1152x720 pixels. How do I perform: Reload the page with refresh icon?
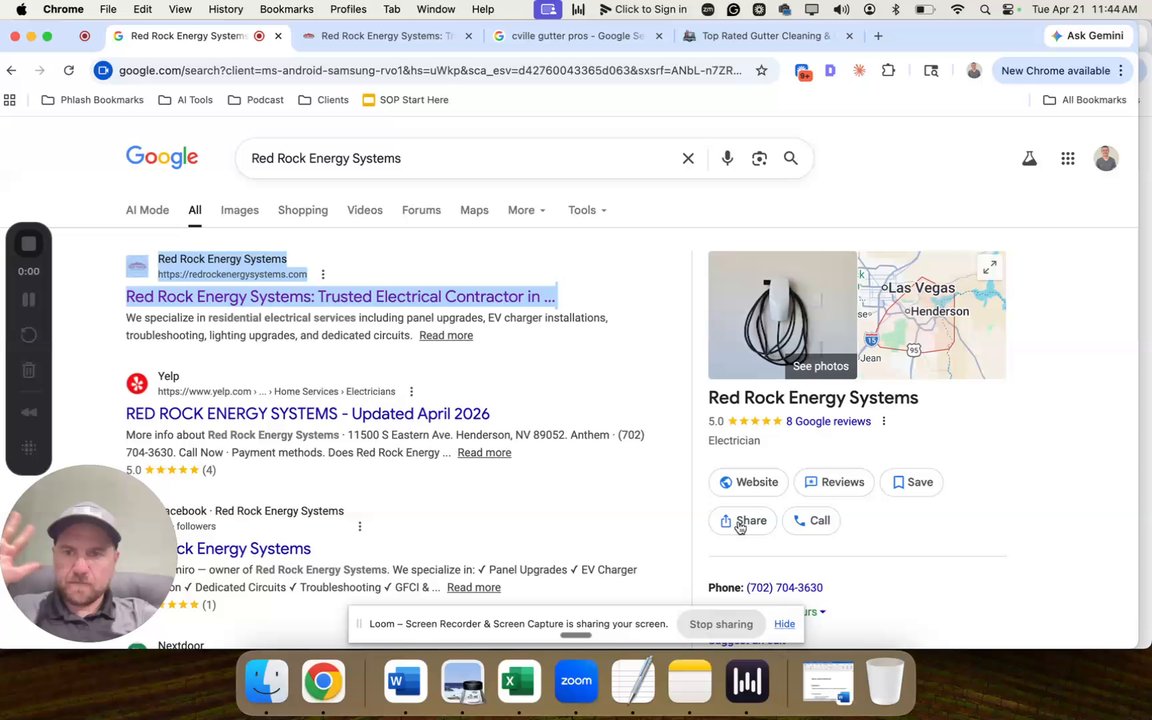[68, 71]
